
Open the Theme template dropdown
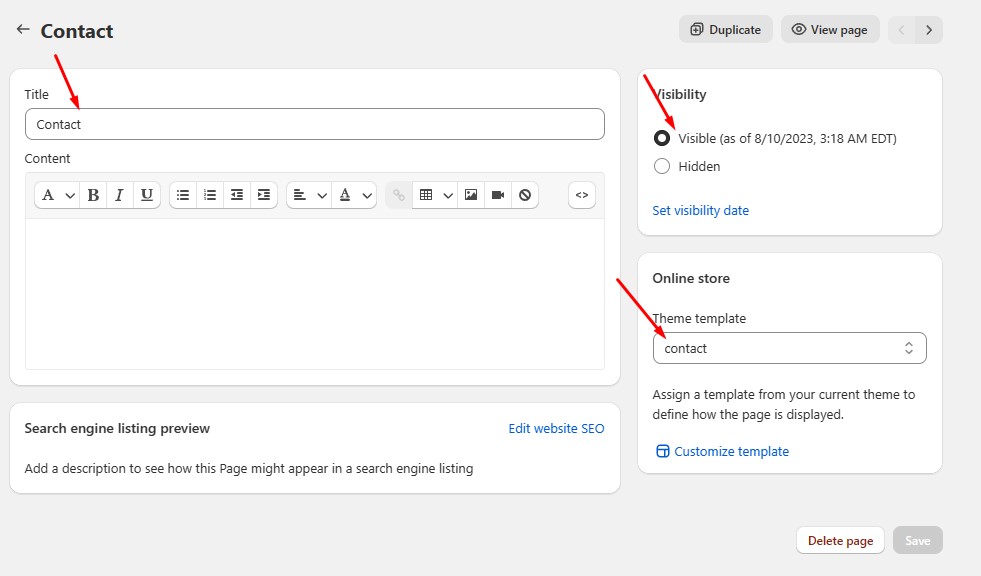click(789, 348)
